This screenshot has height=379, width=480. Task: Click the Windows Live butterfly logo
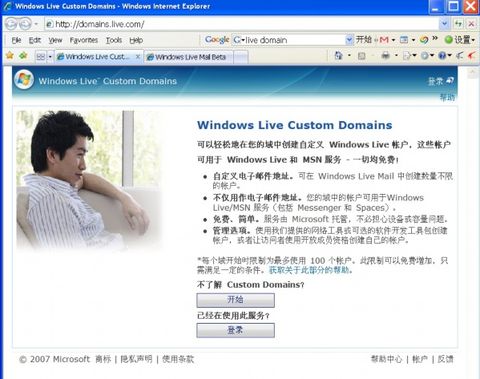pos(24,80)
